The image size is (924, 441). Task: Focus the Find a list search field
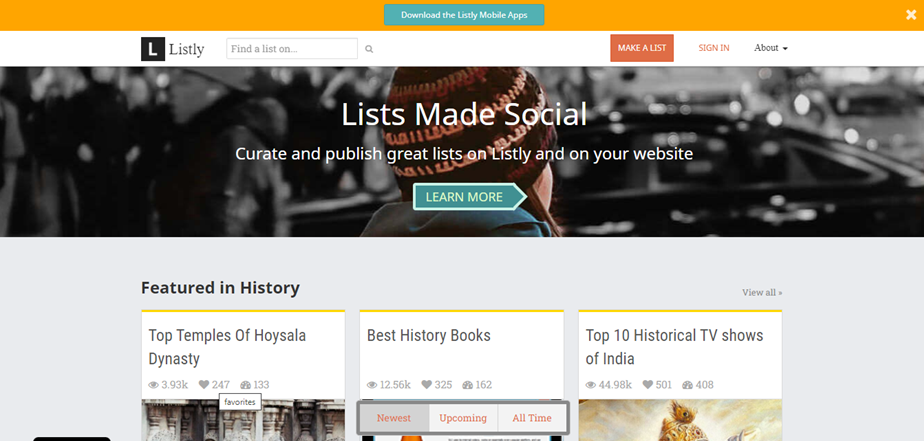[292, 48]
